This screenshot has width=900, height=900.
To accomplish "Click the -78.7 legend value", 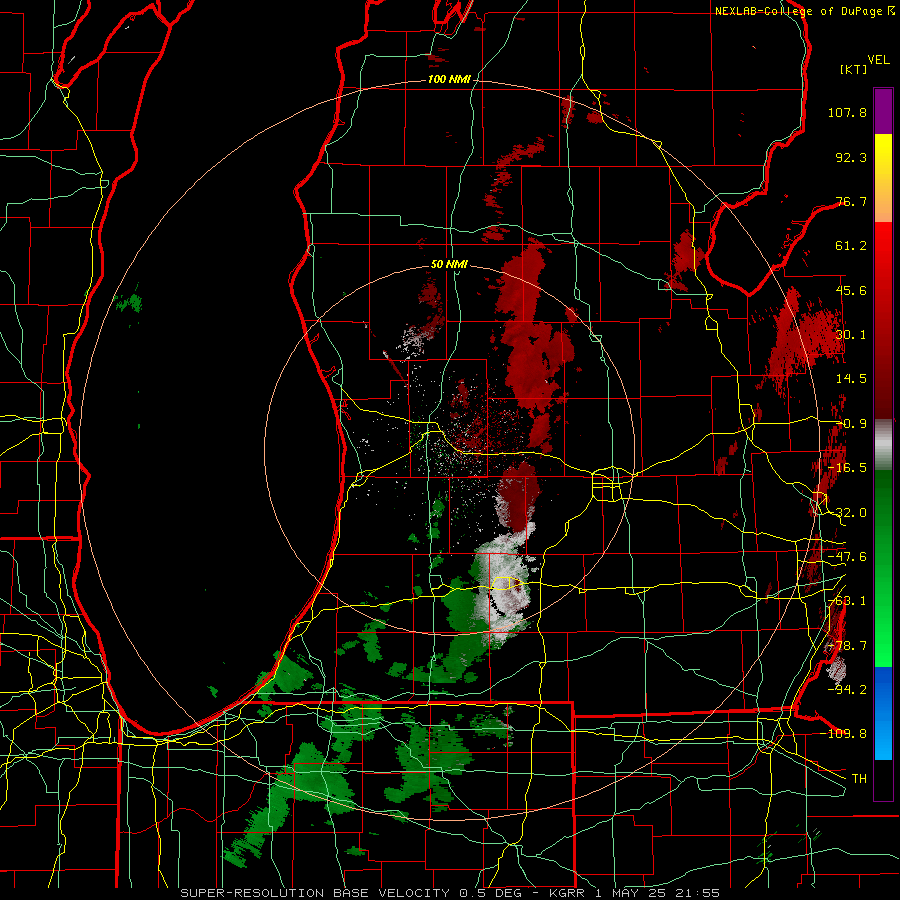I will click(847, 646).
